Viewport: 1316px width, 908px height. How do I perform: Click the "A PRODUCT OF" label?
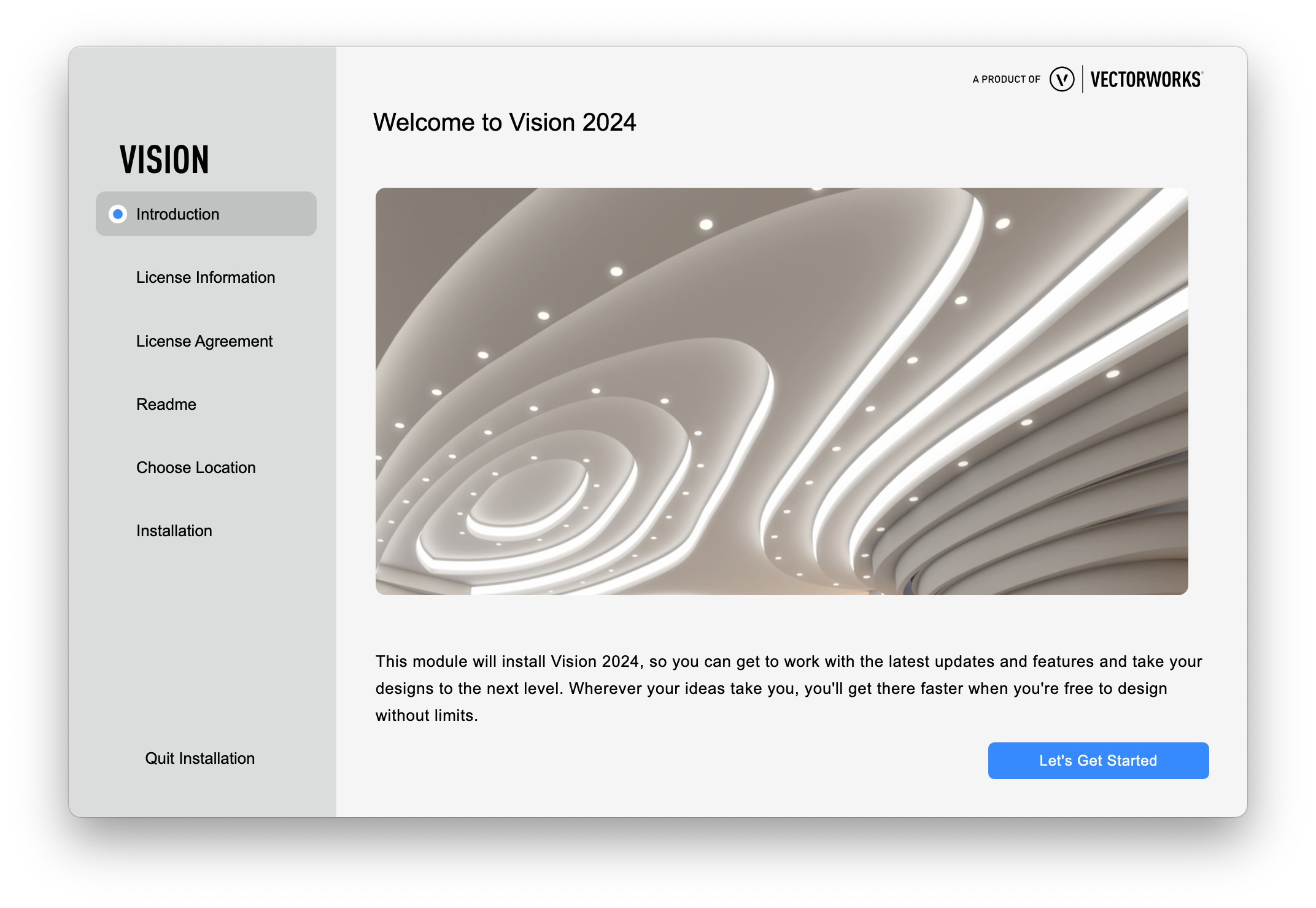point(1006,79)
